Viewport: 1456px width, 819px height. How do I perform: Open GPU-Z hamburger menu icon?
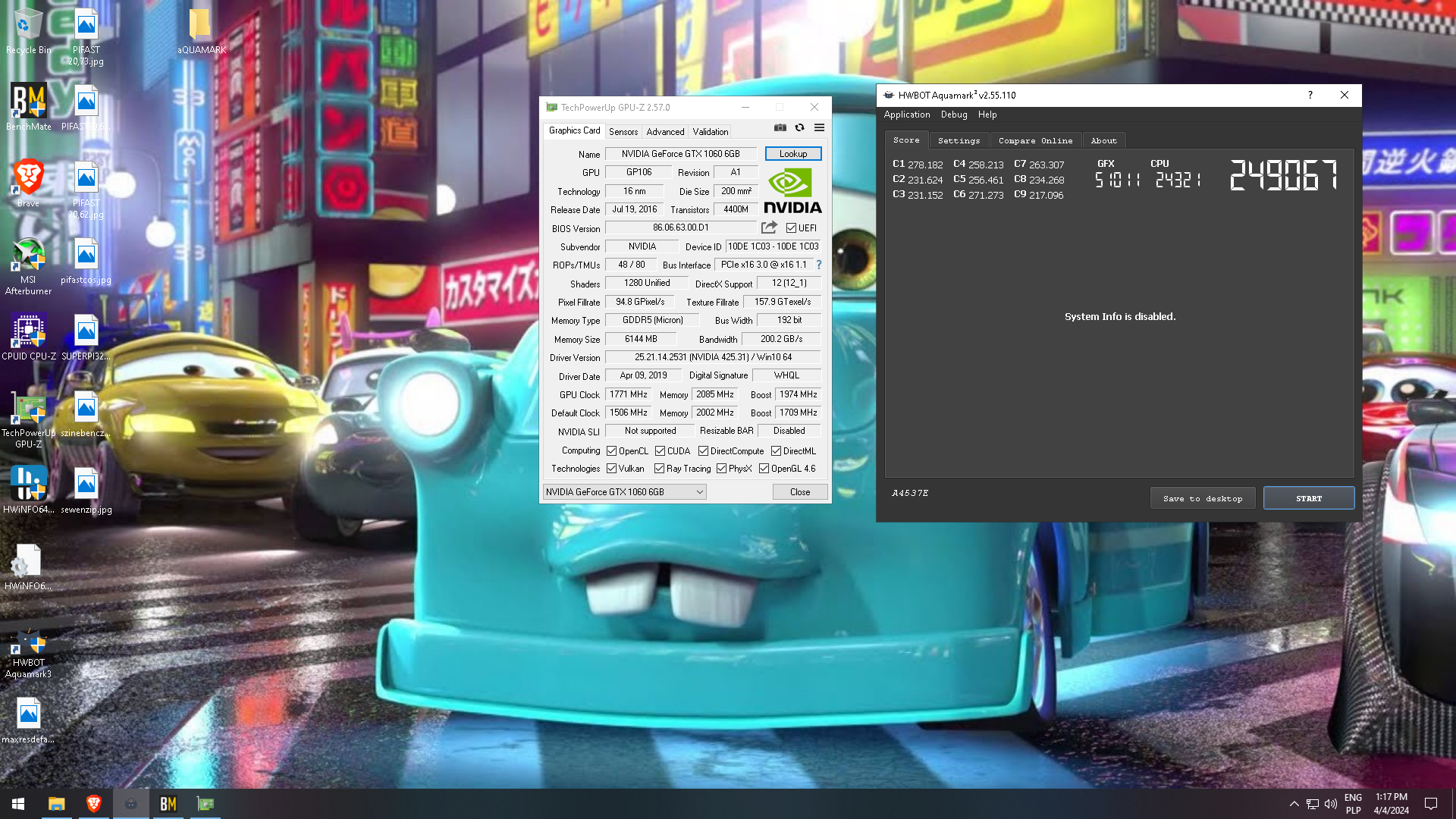(819, 127)
